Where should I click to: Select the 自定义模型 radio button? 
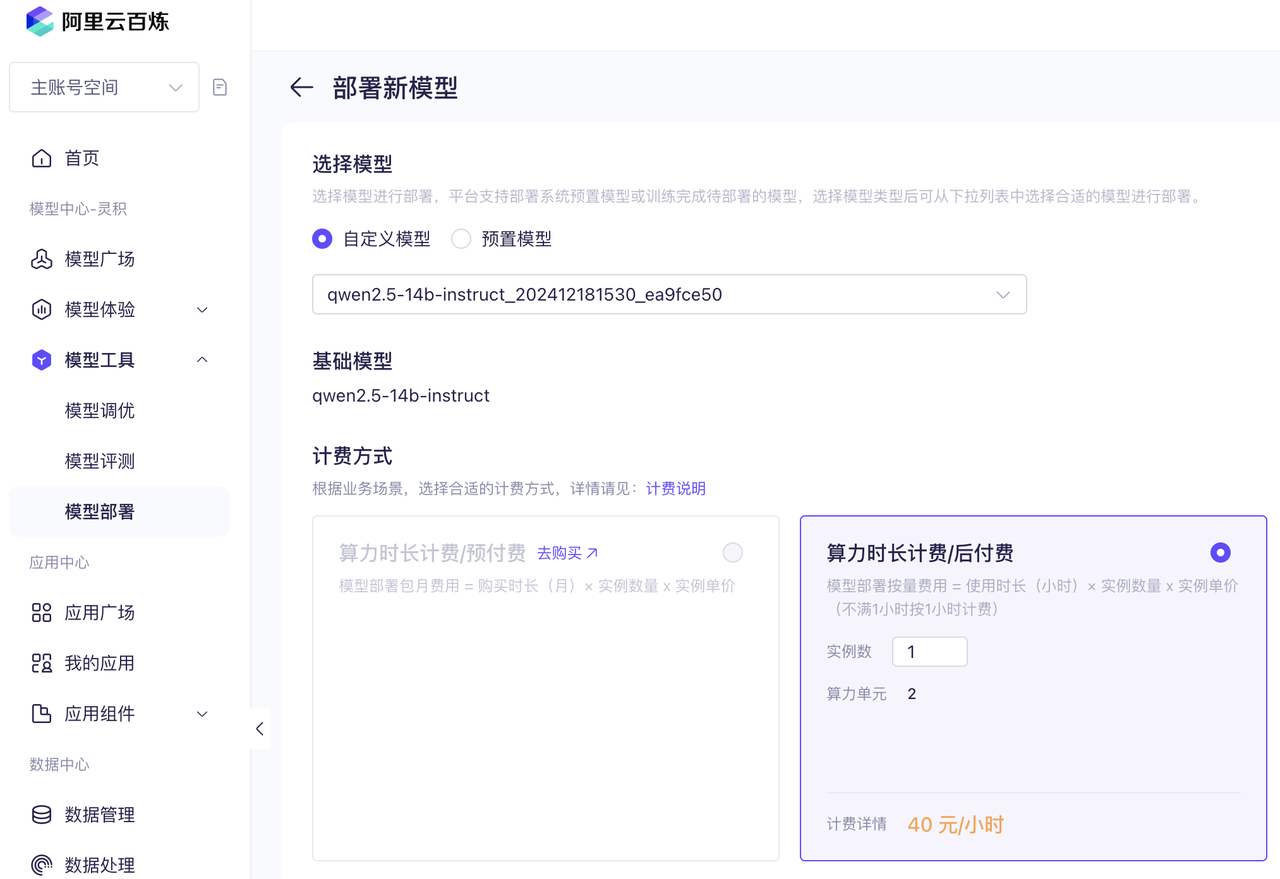pyautogui.click(x=322, y=239)
